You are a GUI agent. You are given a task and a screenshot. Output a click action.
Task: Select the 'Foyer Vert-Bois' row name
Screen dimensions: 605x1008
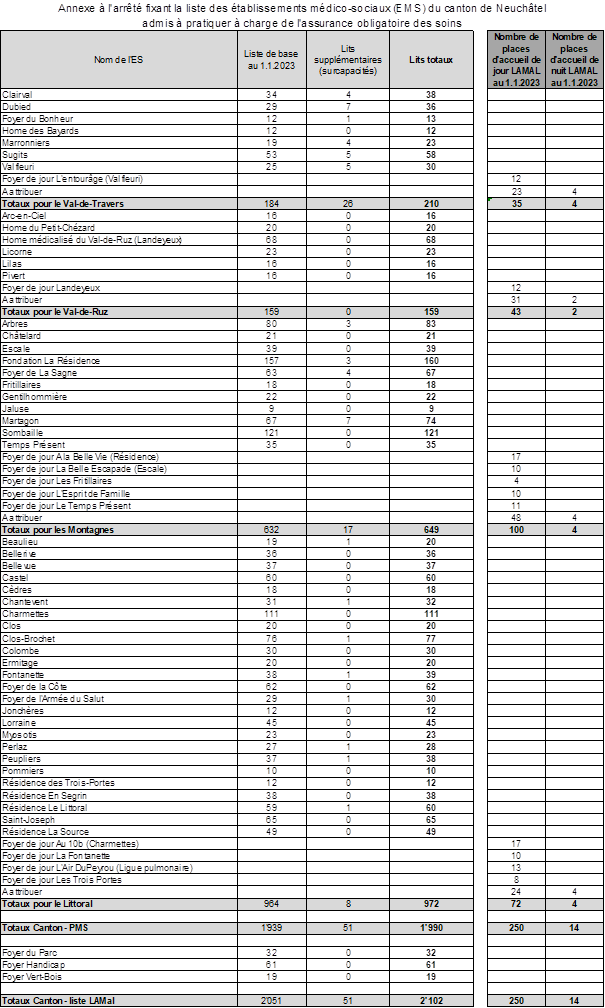point(33,976)
